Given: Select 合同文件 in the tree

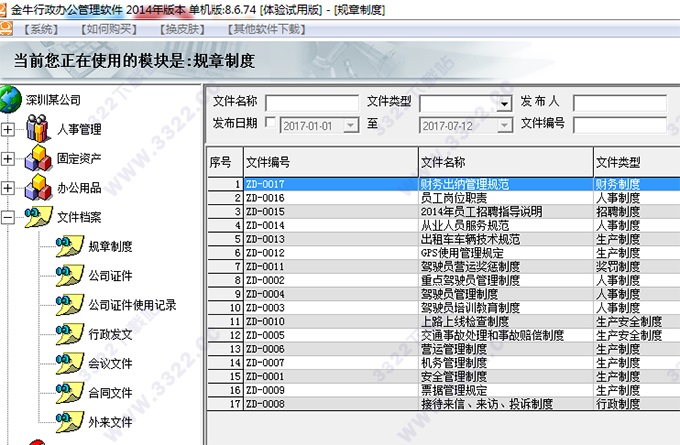Looking at the screenshot, I should pyautogui.click(x=110, y=393).
